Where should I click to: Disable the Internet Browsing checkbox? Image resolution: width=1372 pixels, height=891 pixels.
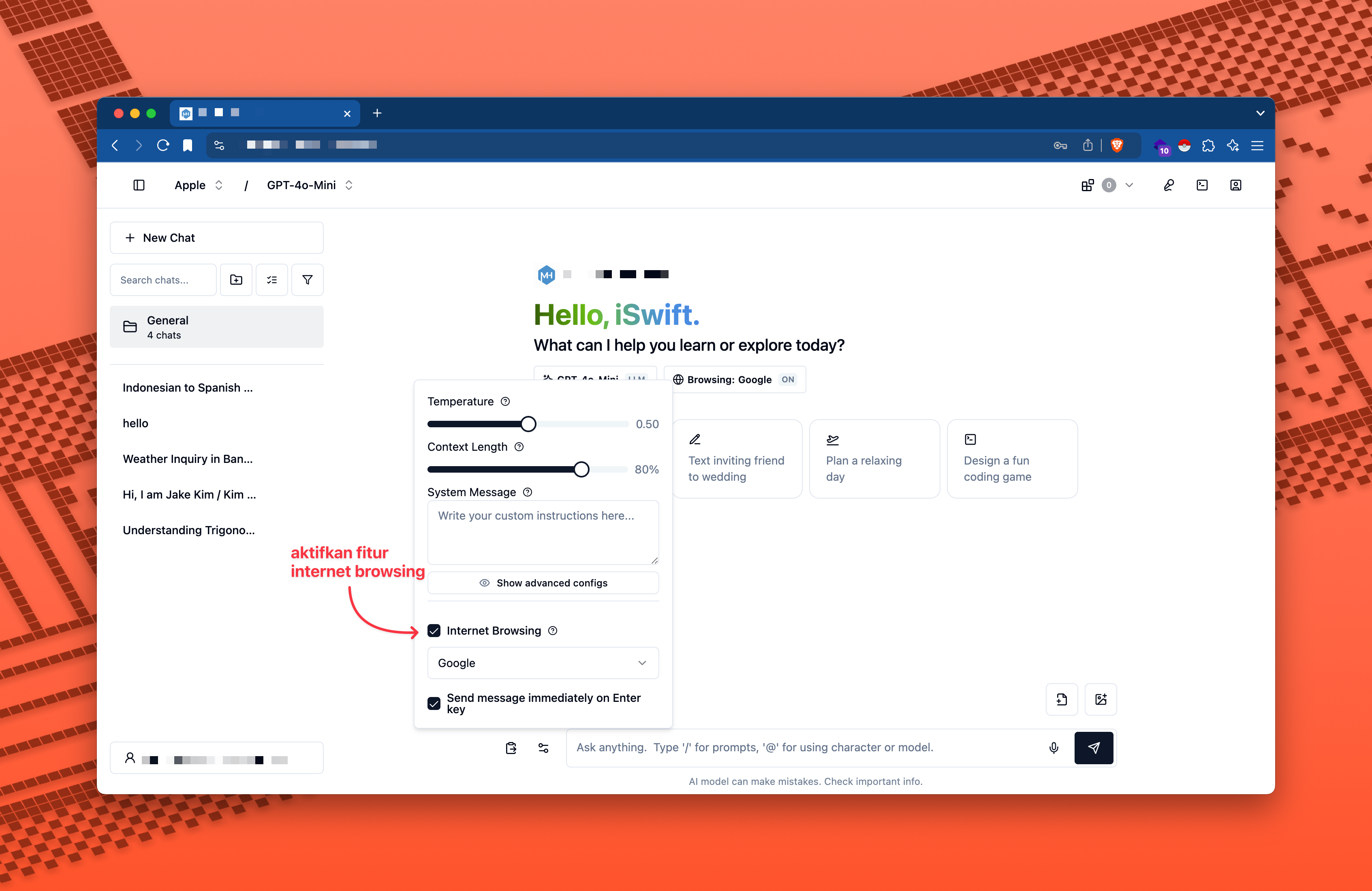click(434, 631)
